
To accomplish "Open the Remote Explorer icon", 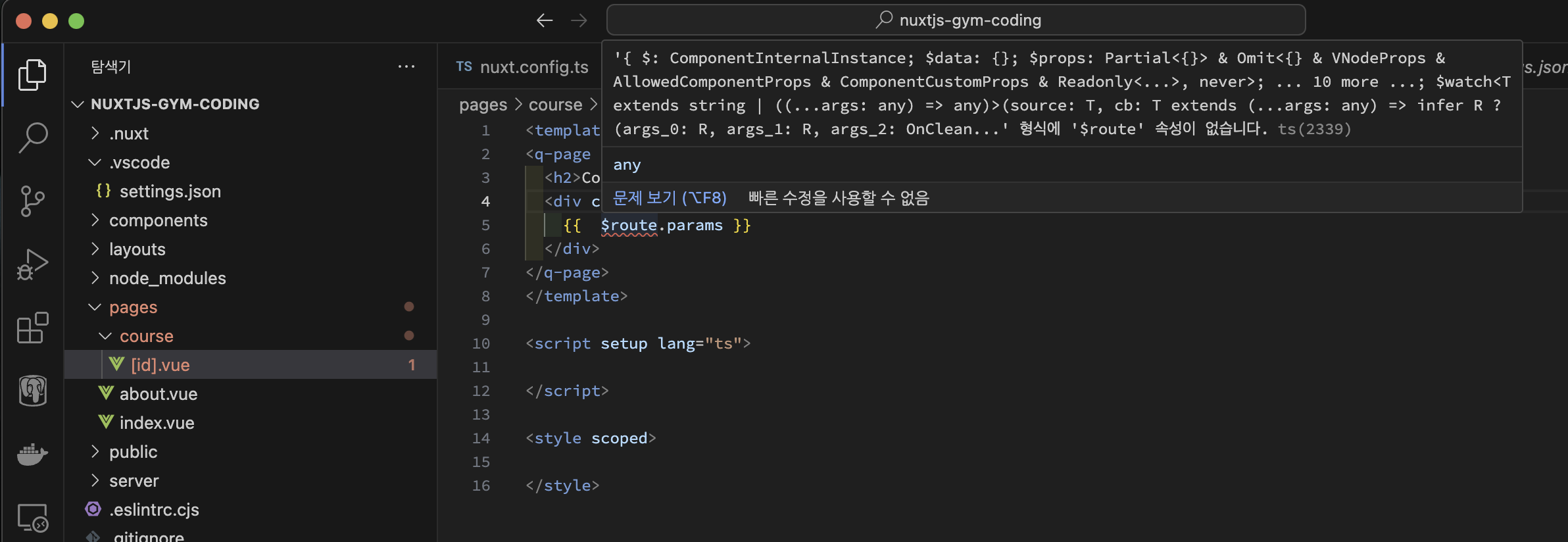I will point(32,518).
